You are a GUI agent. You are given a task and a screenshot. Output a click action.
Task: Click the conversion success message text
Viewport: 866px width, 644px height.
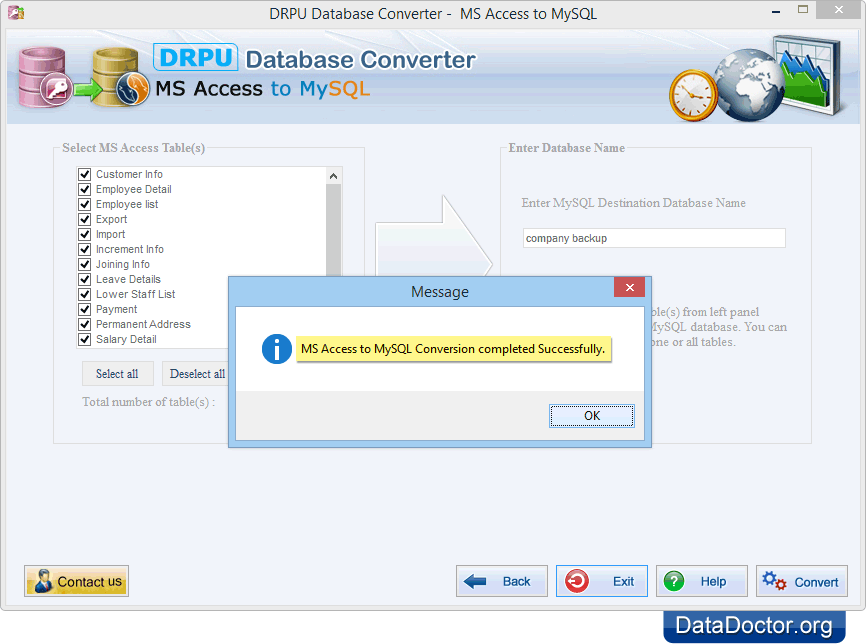coord(453,349)
